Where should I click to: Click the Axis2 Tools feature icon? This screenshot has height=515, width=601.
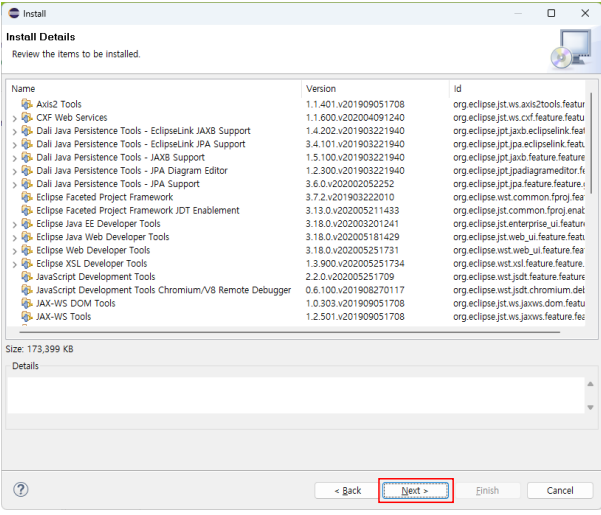27,104
